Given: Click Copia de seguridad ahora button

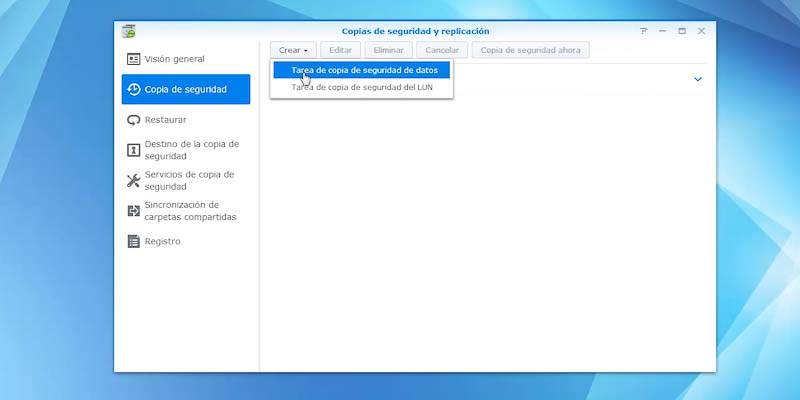Looking at the screenshot, I should [x=531, y=51].
